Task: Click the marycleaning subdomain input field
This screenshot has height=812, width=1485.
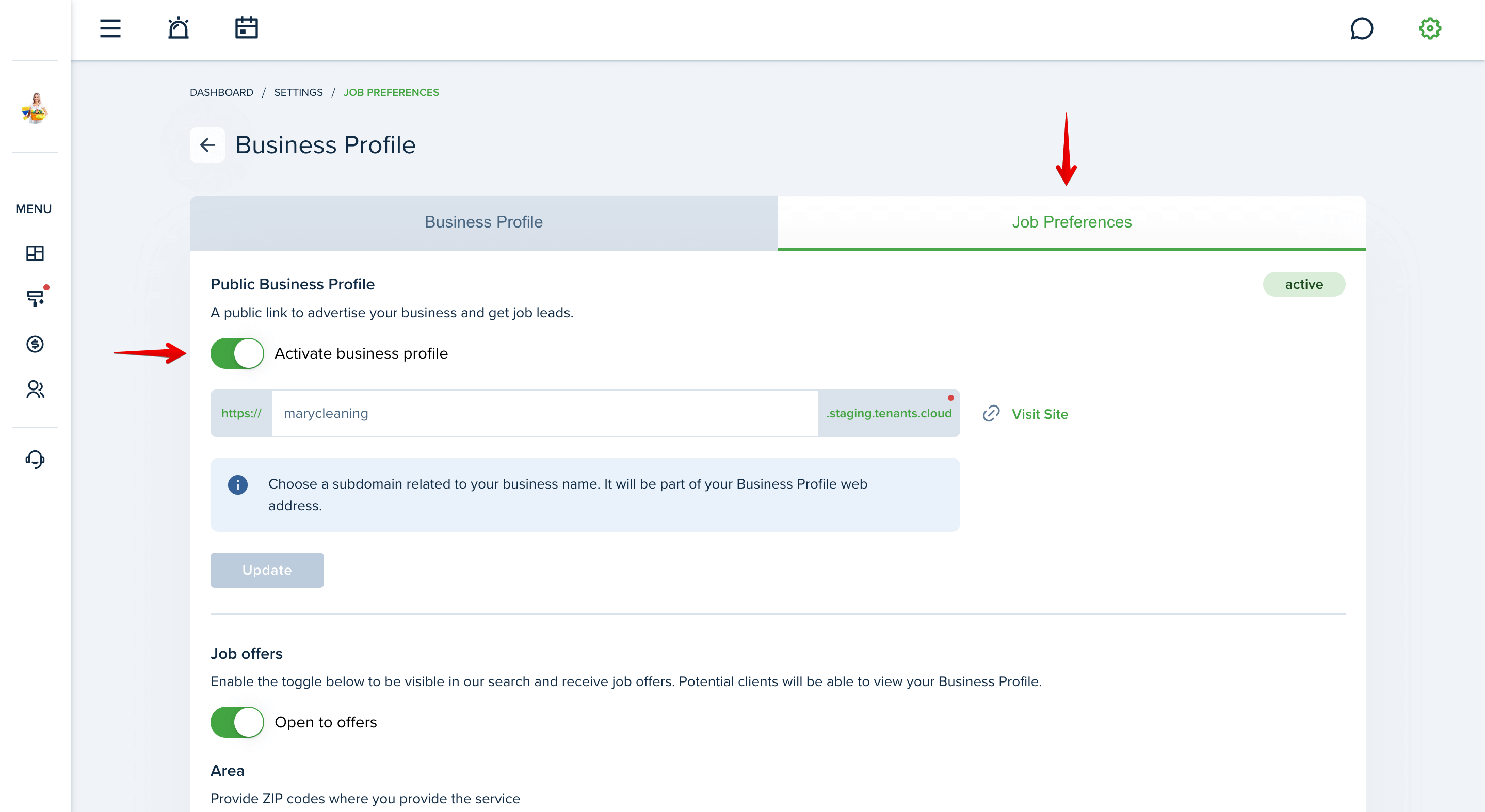Action: (x=545, y=413)
